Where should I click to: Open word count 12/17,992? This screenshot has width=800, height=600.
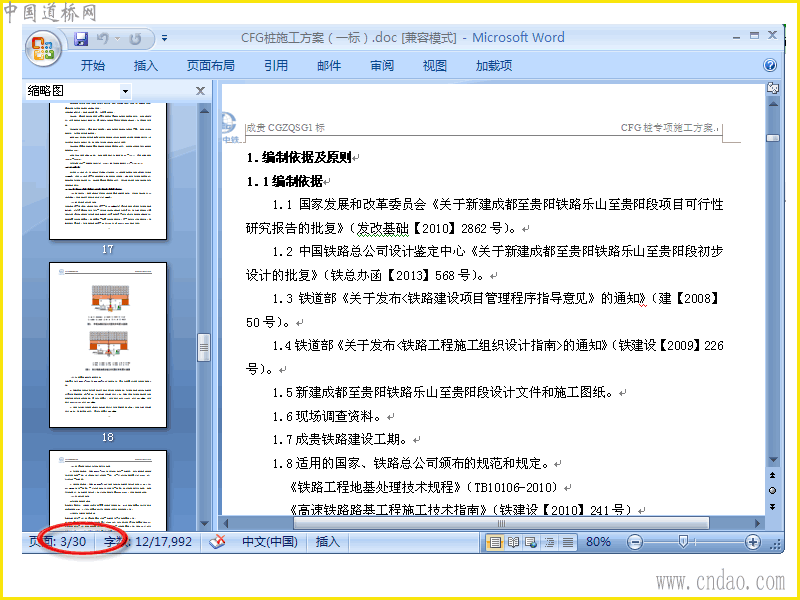tap(148, 542)
